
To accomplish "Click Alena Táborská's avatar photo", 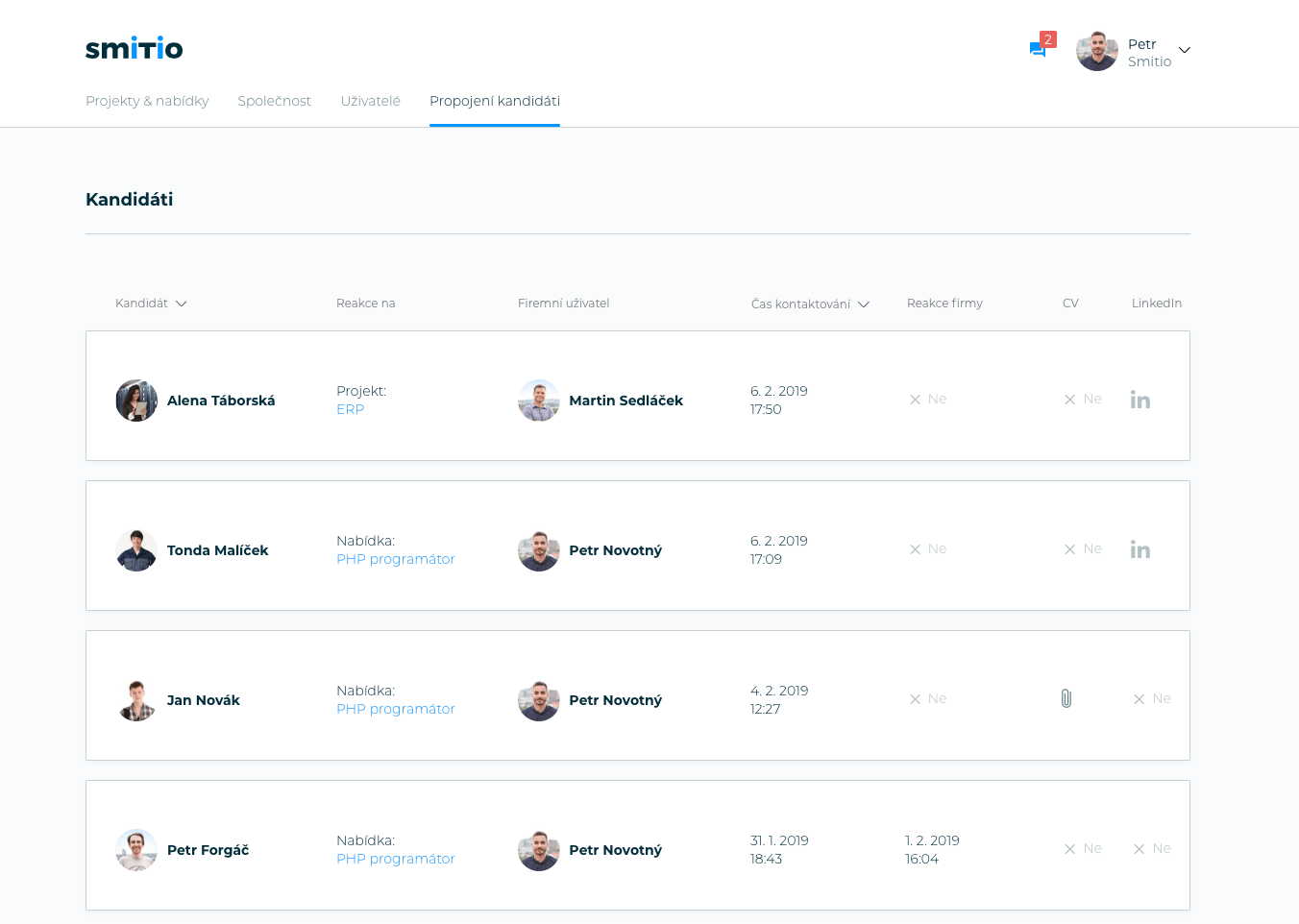I will [x=136, y=401].
